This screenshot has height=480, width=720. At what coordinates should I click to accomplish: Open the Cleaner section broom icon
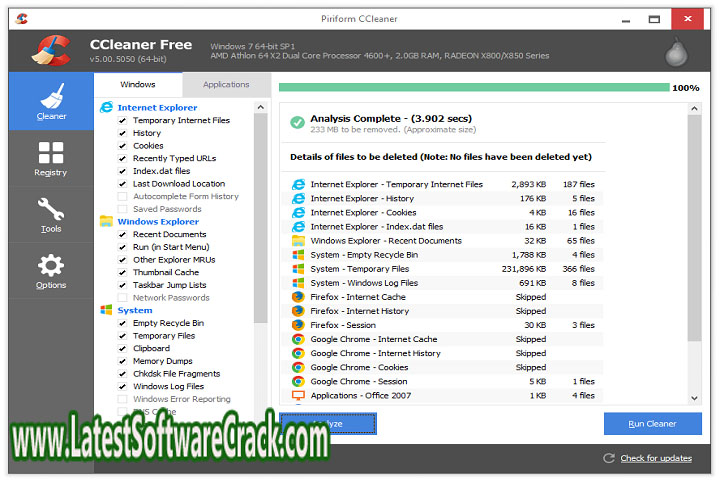50,95
